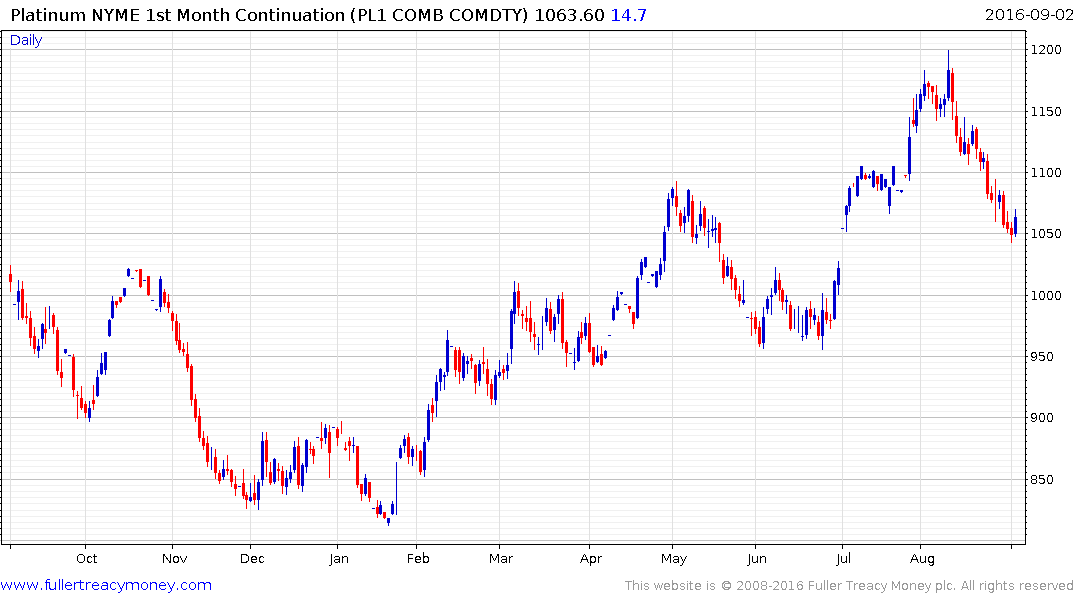Click the Jul month axis label
Image resolution: width=1075 pixels, height=600 pixels.
click(x=843, y=559)
